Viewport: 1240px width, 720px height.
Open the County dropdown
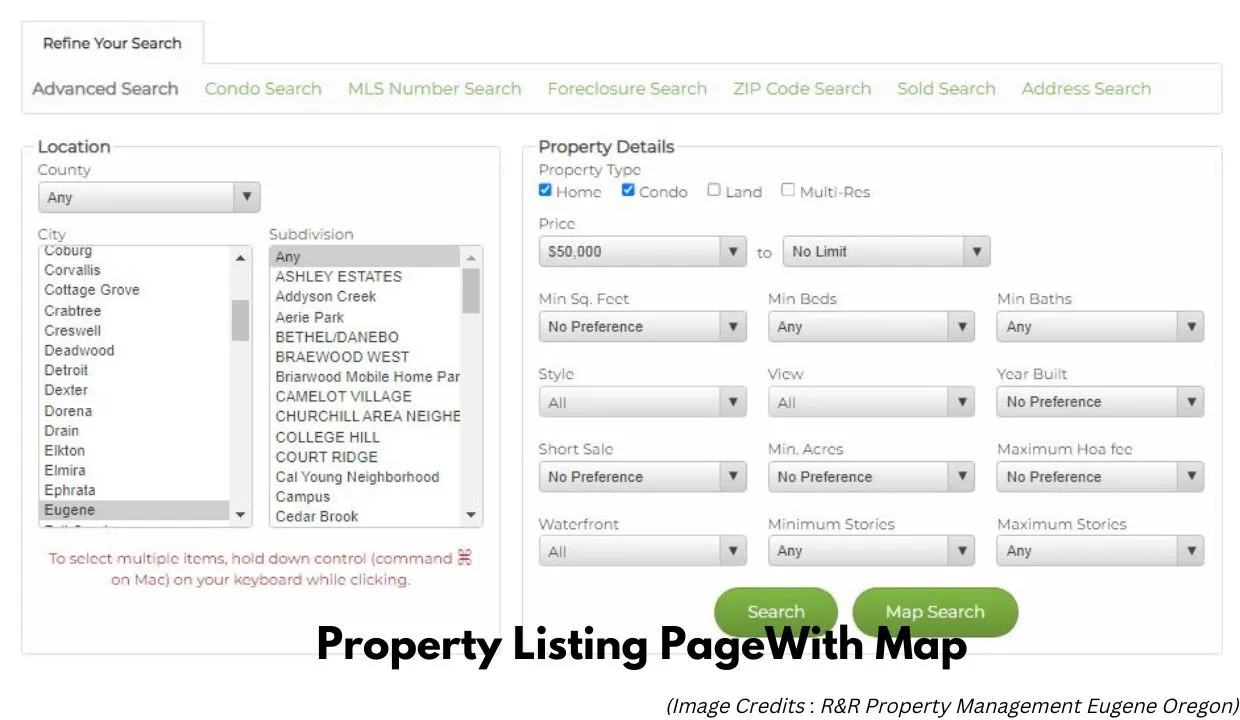[149, 197]
